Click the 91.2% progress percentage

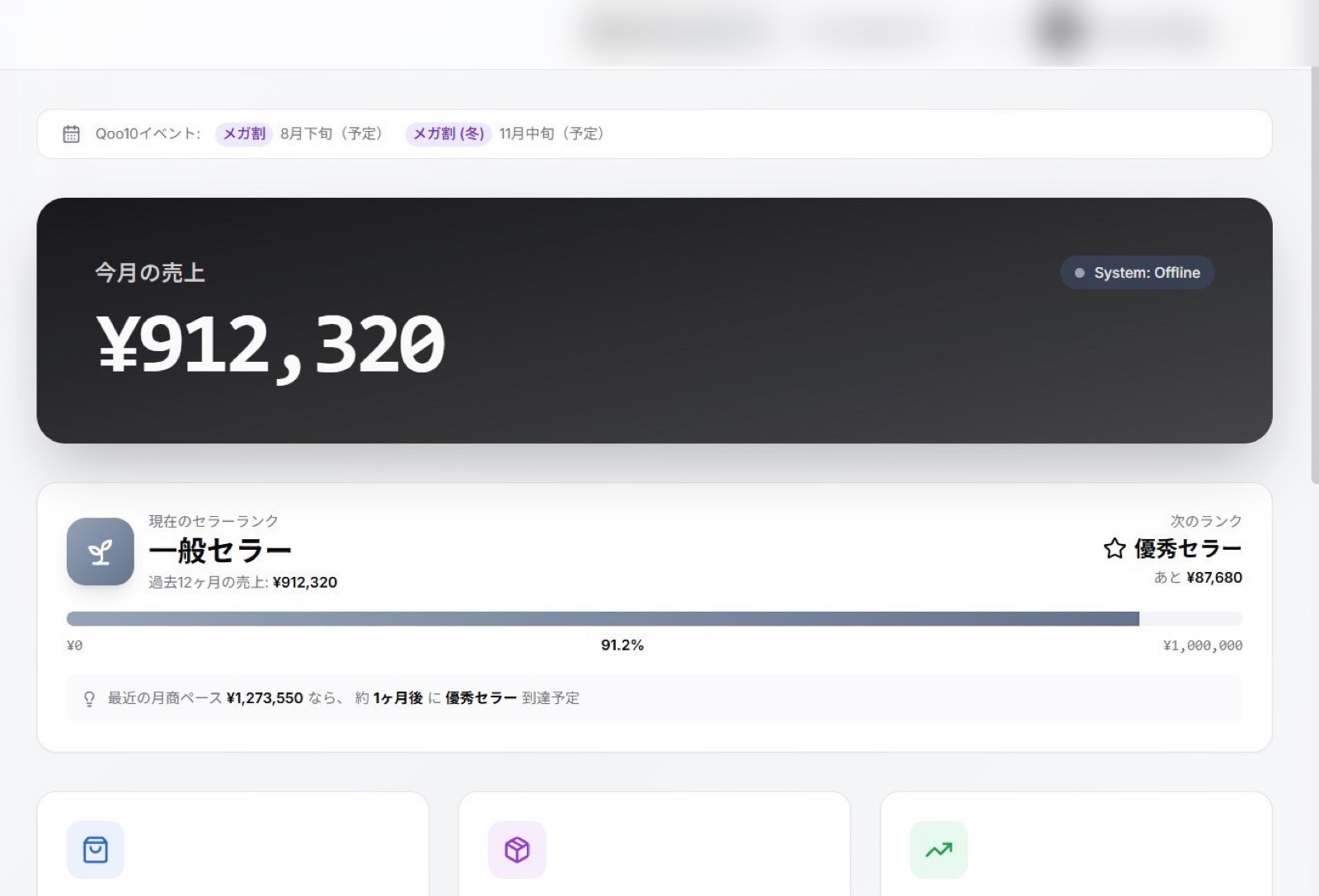[x=622, y=645]
